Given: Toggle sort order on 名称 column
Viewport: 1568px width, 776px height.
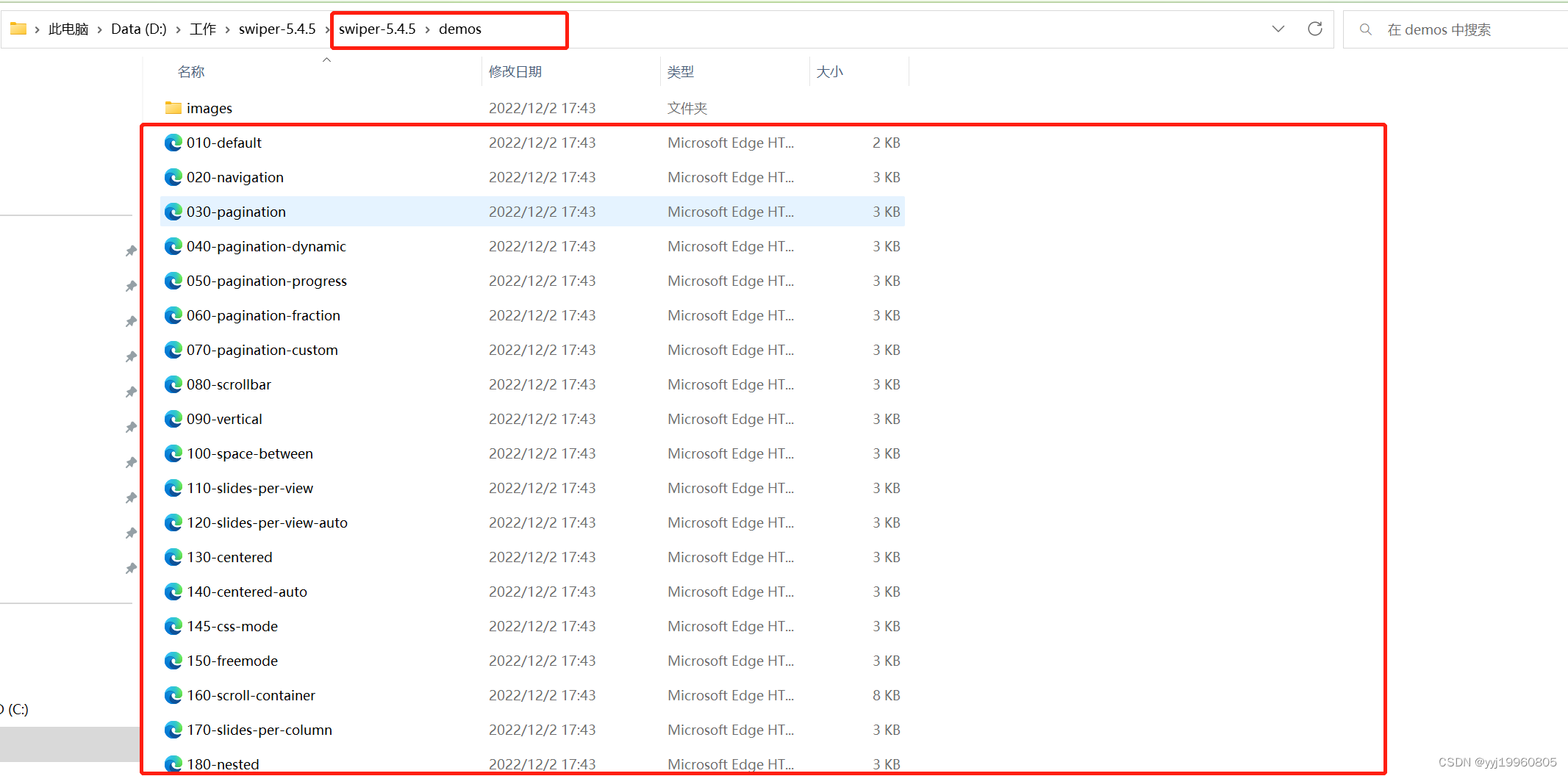Looking at the screenshot, I should [x=190, y=71].
